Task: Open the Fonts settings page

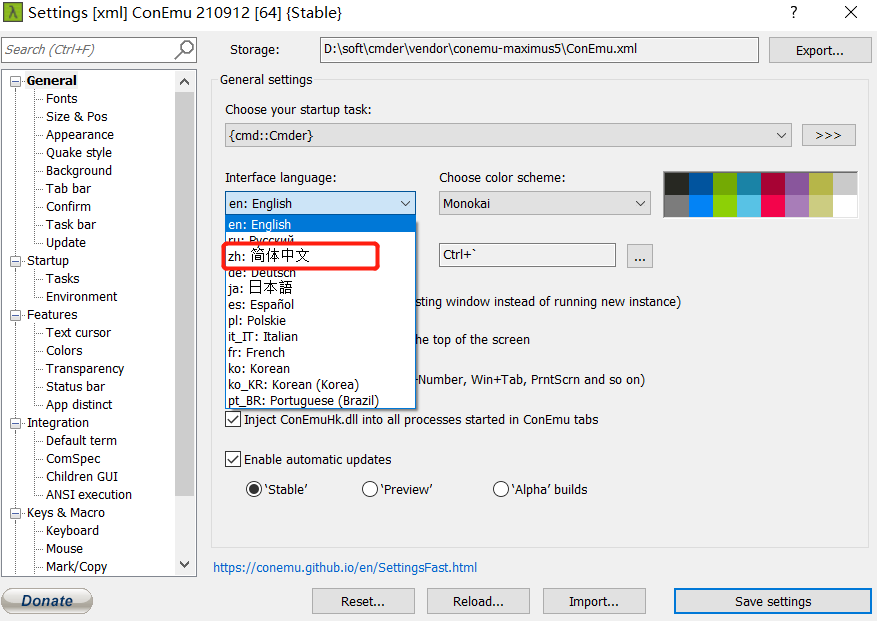Action: [x=62, y=99]
